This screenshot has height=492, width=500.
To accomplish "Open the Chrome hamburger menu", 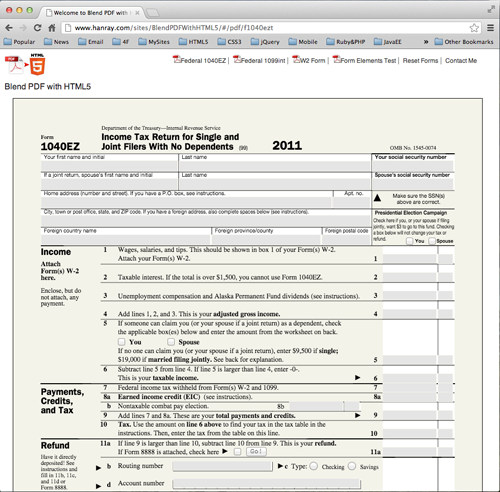I will [x=490, y=28].
